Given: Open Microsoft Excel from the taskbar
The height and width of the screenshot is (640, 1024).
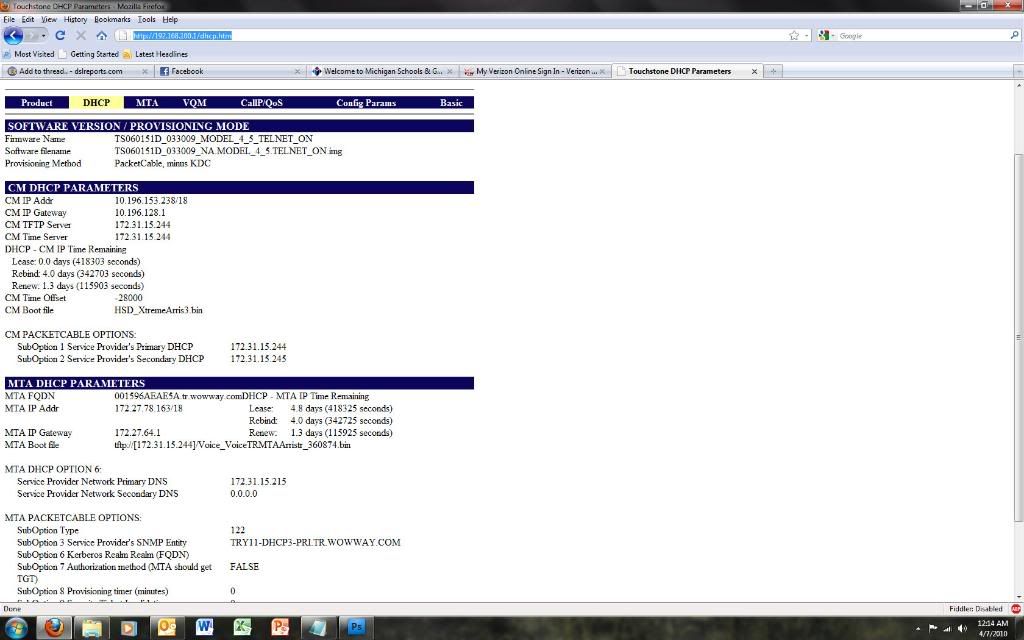Looking at the screenshot, I should coord(242,628).
